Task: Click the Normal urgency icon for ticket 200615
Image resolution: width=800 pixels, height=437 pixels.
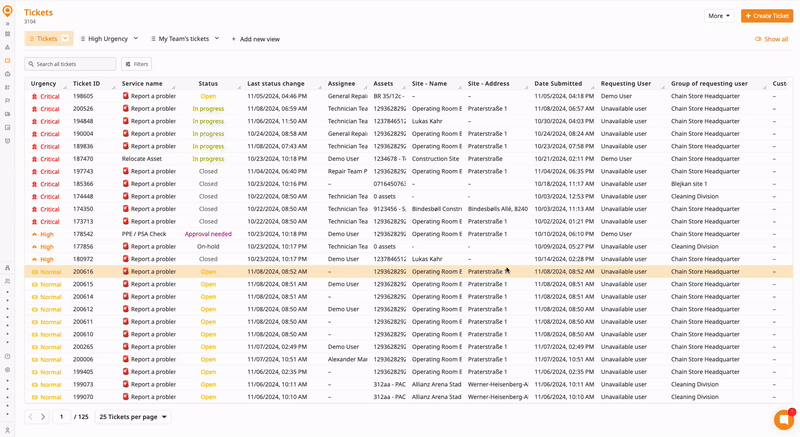Action: point(34,285)
